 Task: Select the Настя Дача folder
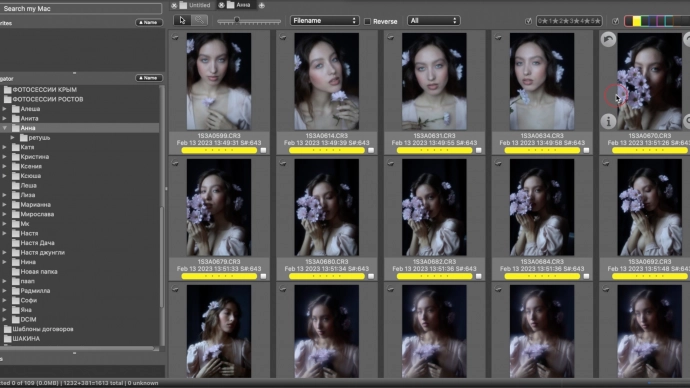37,243
